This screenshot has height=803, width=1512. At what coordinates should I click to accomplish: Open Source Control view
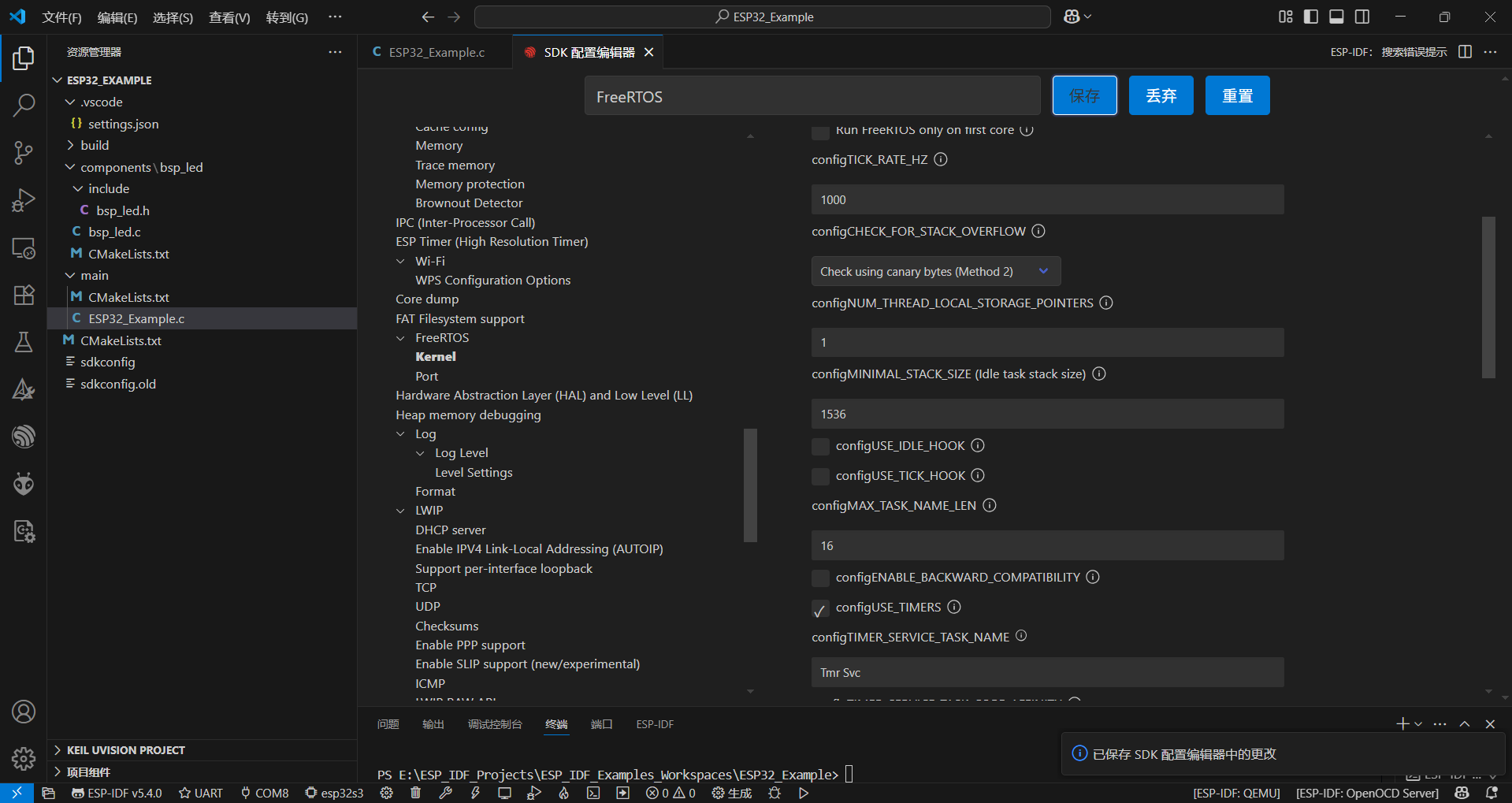coord(24,153)
